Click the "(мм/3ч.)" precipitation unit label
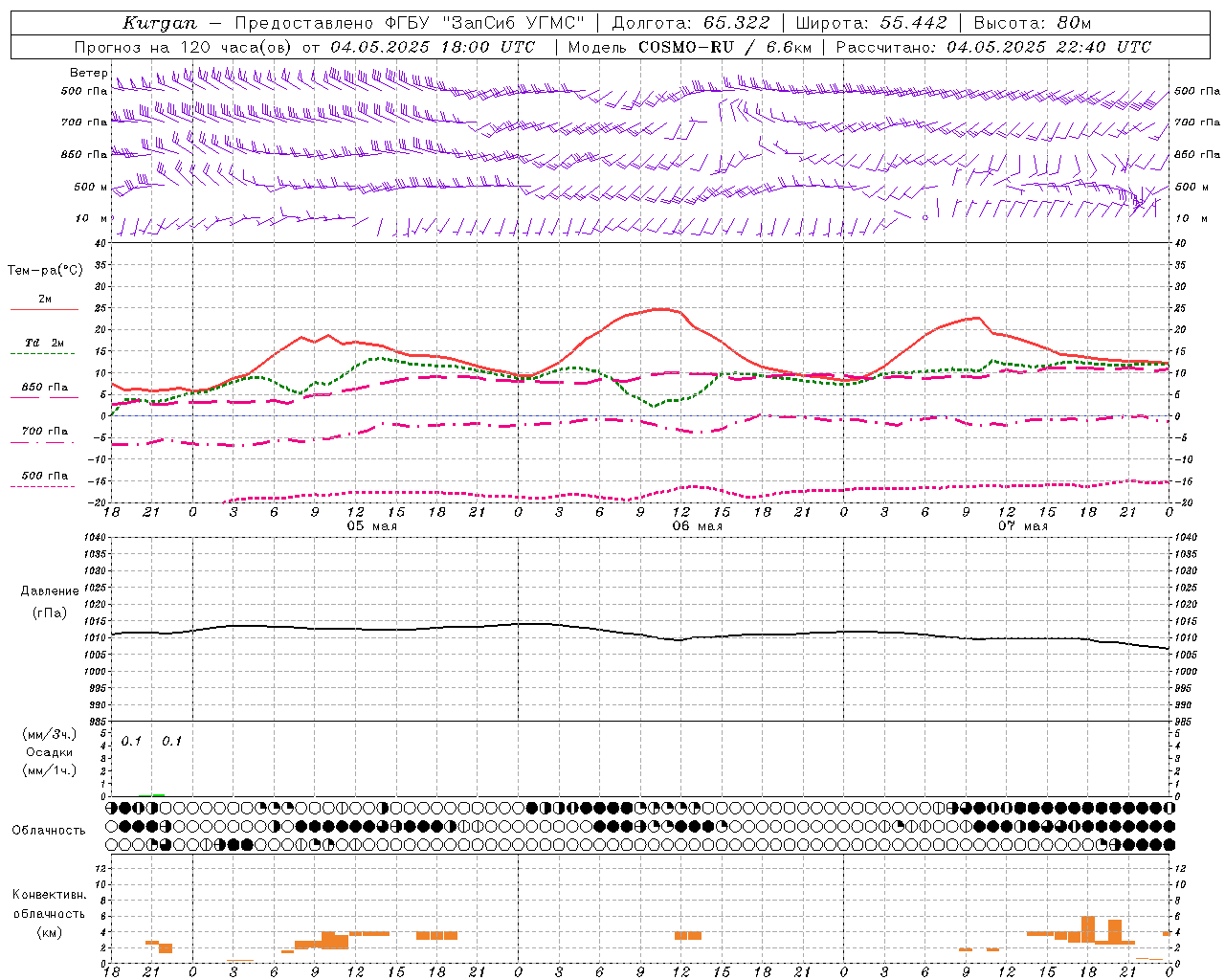The image size is (1225, 980). point(50,734)
